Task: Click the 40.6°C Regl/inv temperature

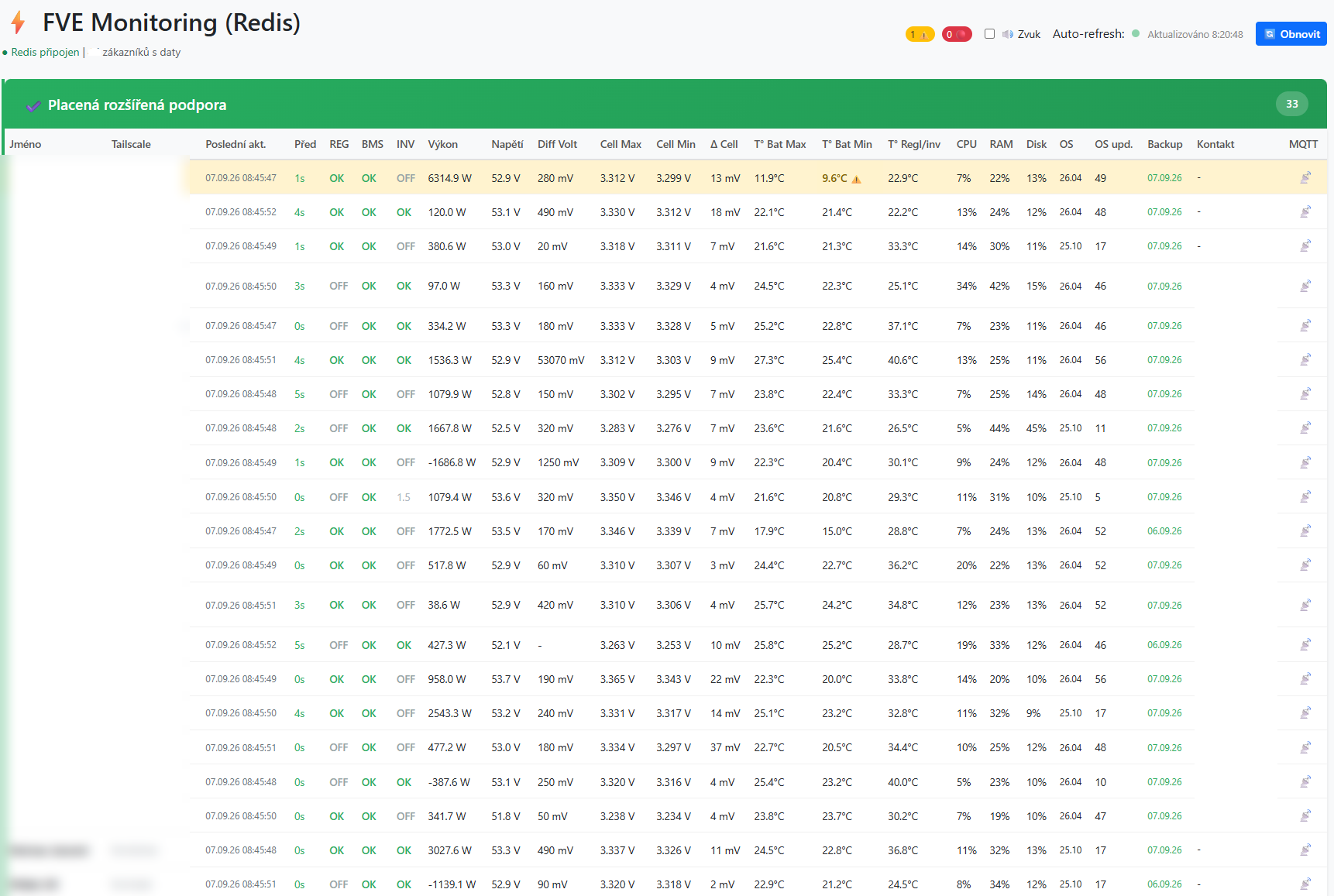Action: (x=903, y=360)
